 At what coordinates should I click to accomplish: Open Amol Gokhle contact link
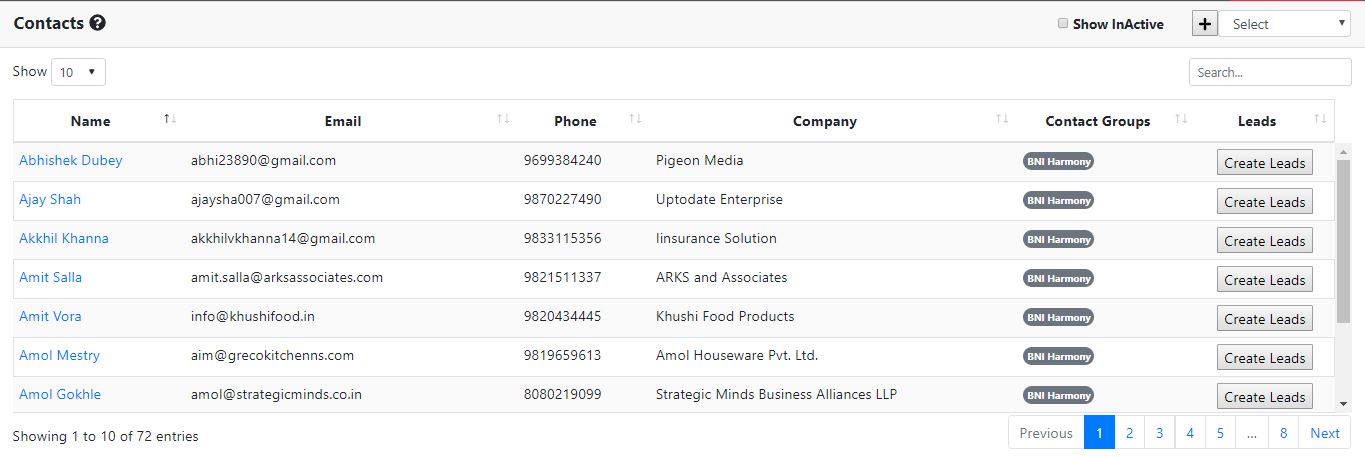click(x=60, y=394)
